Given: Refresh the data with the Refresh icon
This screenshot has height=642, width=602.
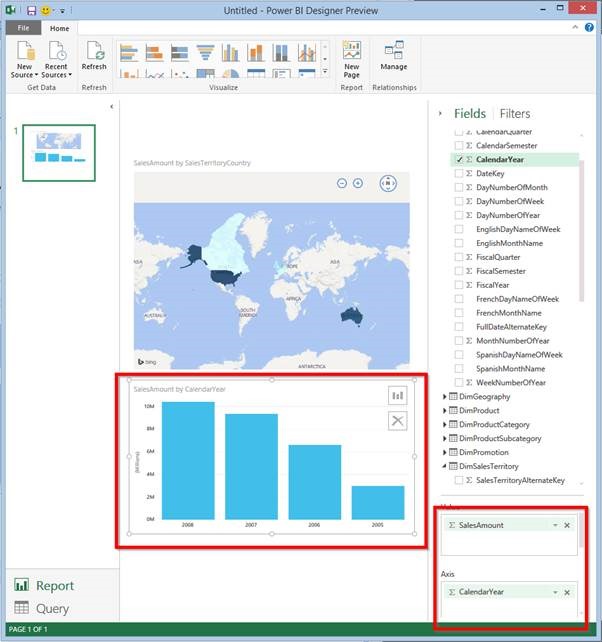Looking at the screenshot, I should pos(94,55).
